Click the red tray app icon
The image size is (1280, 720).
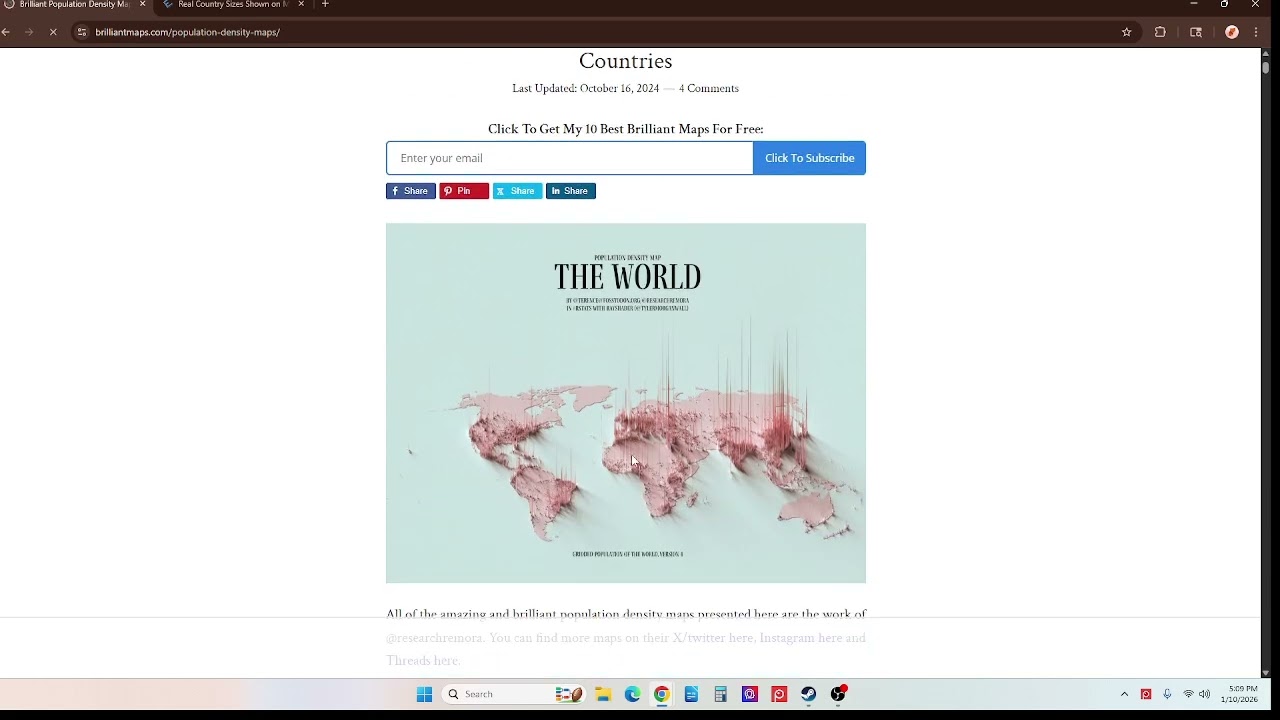click(x=1146, y=694)
